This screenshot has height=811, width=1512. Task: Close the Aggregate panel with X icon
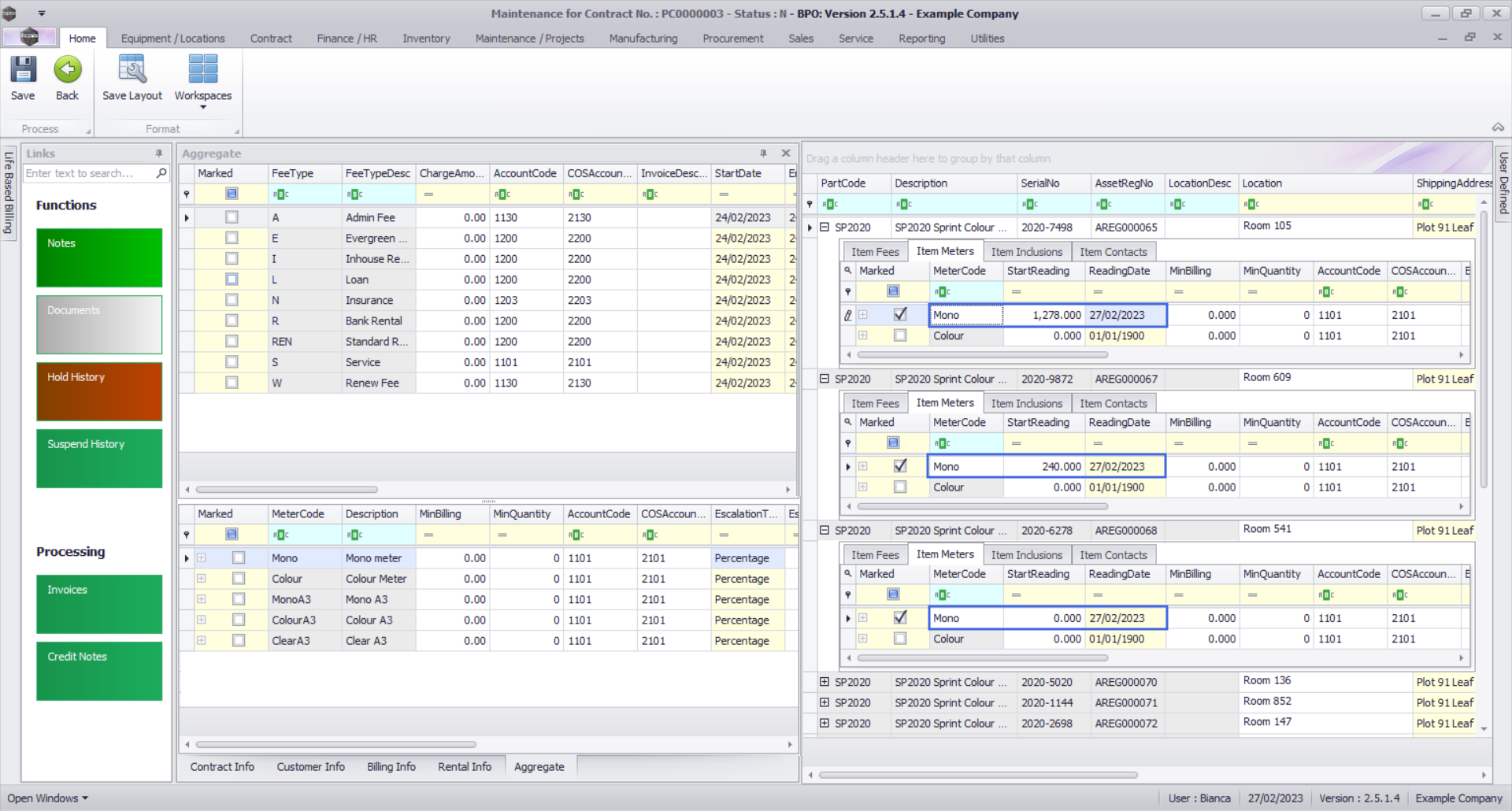click(785, 154)
